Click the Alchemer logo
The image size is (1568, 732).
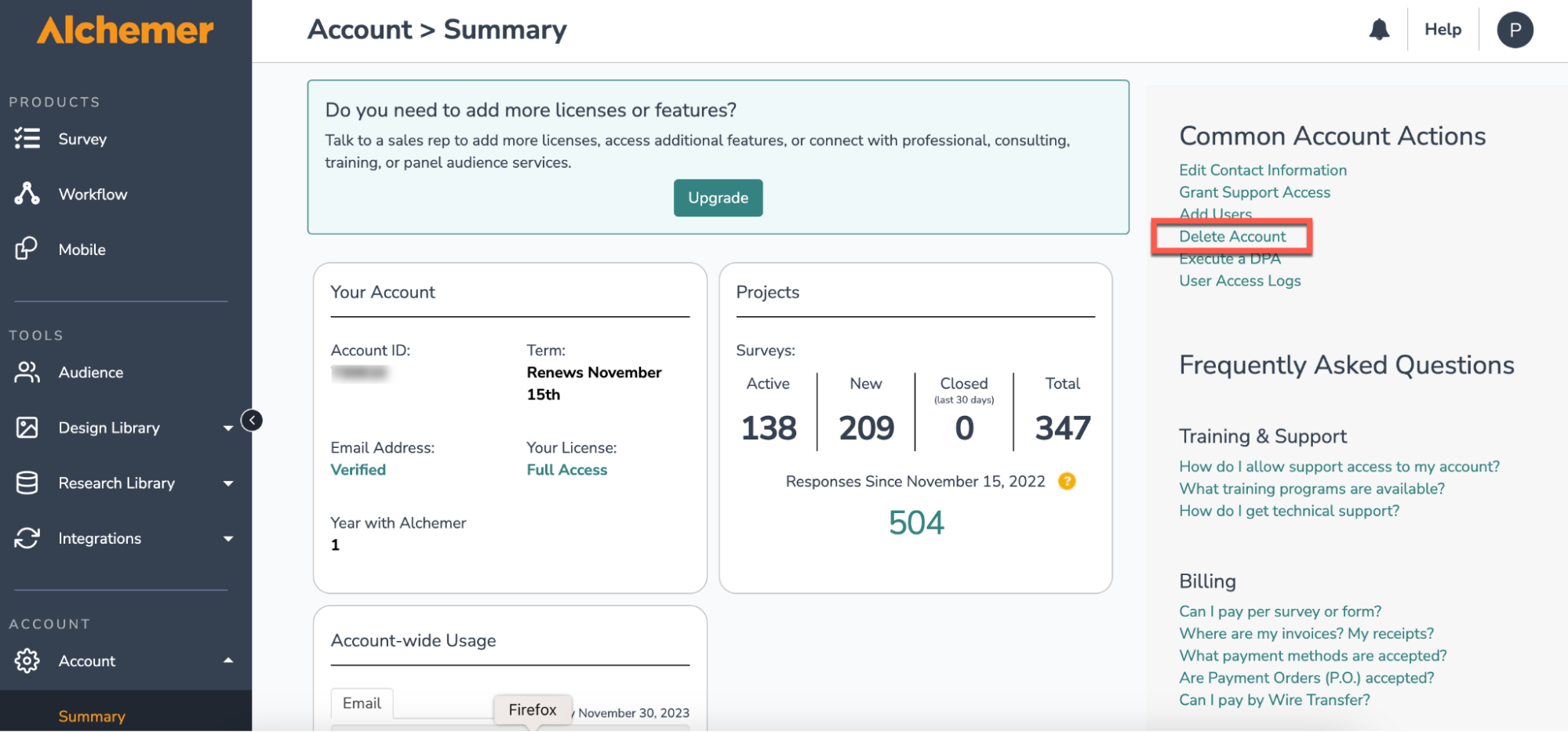click(x=126, y=30)
